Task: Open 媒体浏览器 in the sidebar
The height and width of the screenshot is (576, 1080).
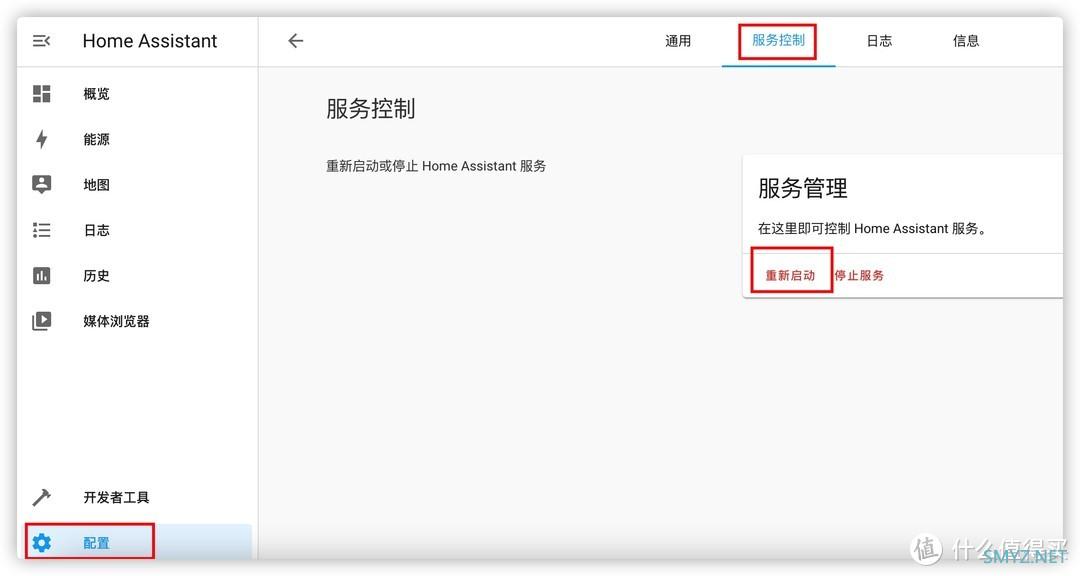Action: click(x=116, y=321)
